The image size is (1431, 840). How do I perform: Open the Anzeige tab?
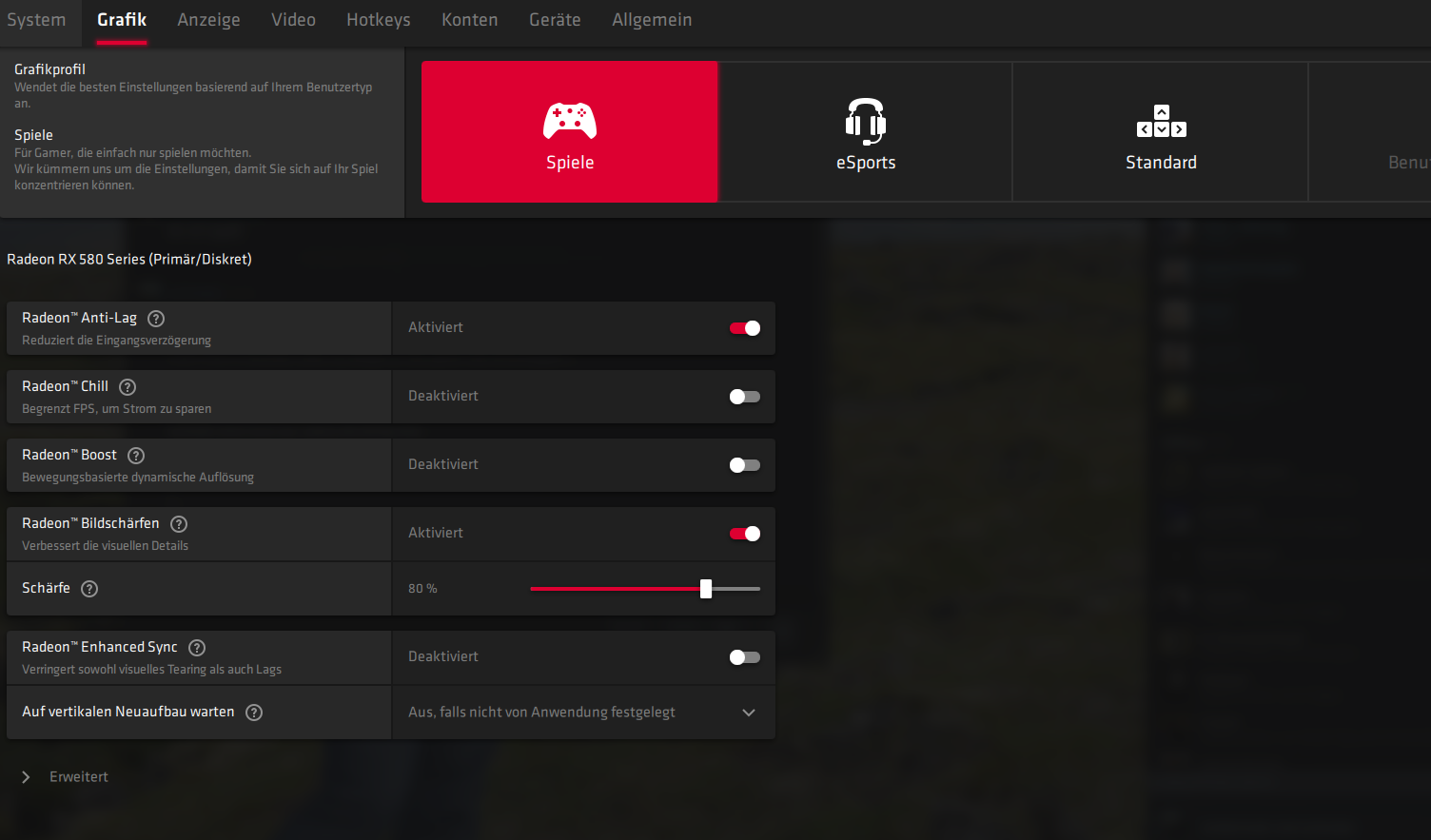pos(208,20)
